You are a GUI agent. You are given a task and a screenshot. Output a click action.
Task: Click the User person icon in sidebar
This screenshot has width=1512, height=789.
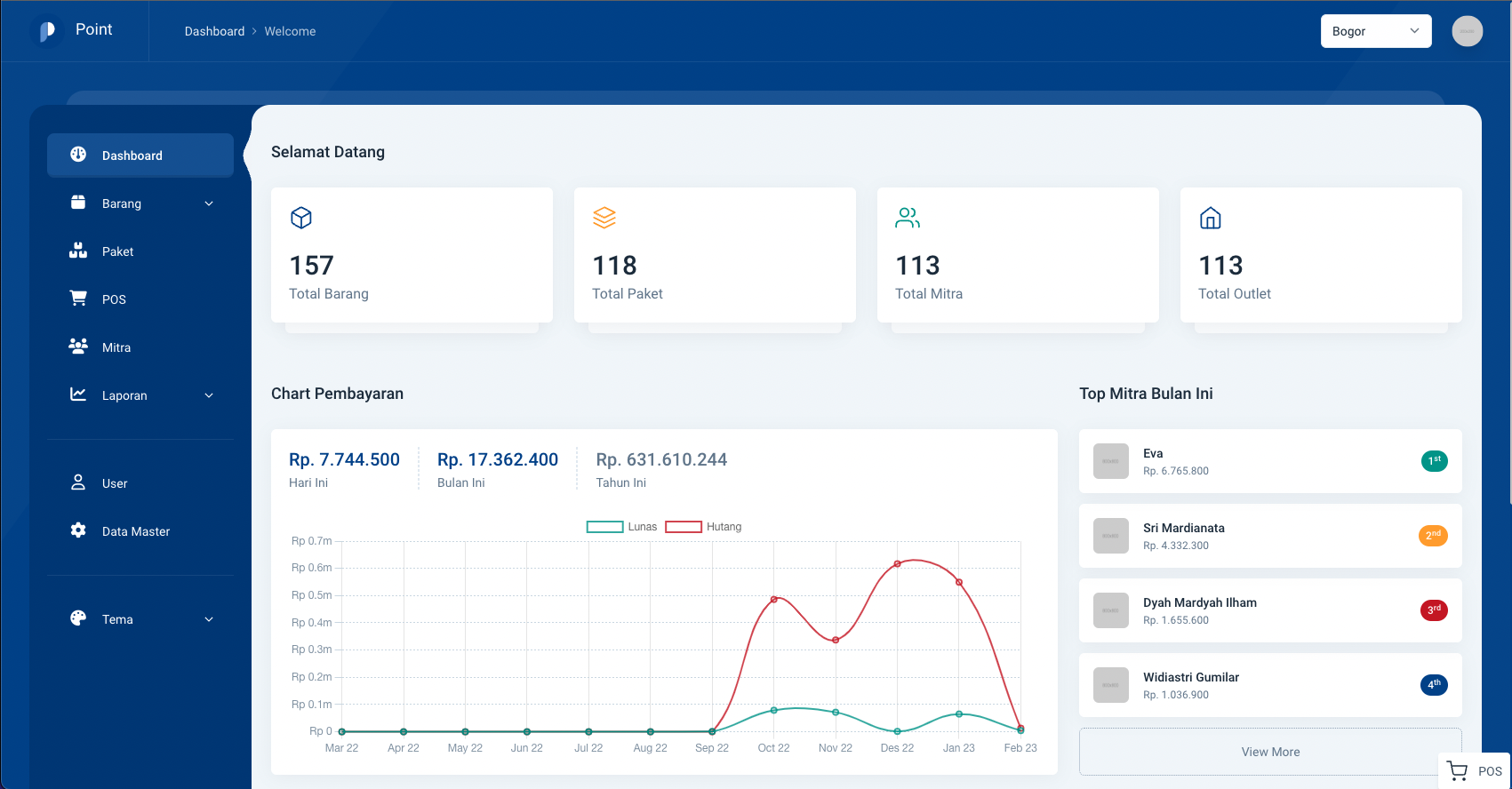pyautogui.click(x=78, y=482)
